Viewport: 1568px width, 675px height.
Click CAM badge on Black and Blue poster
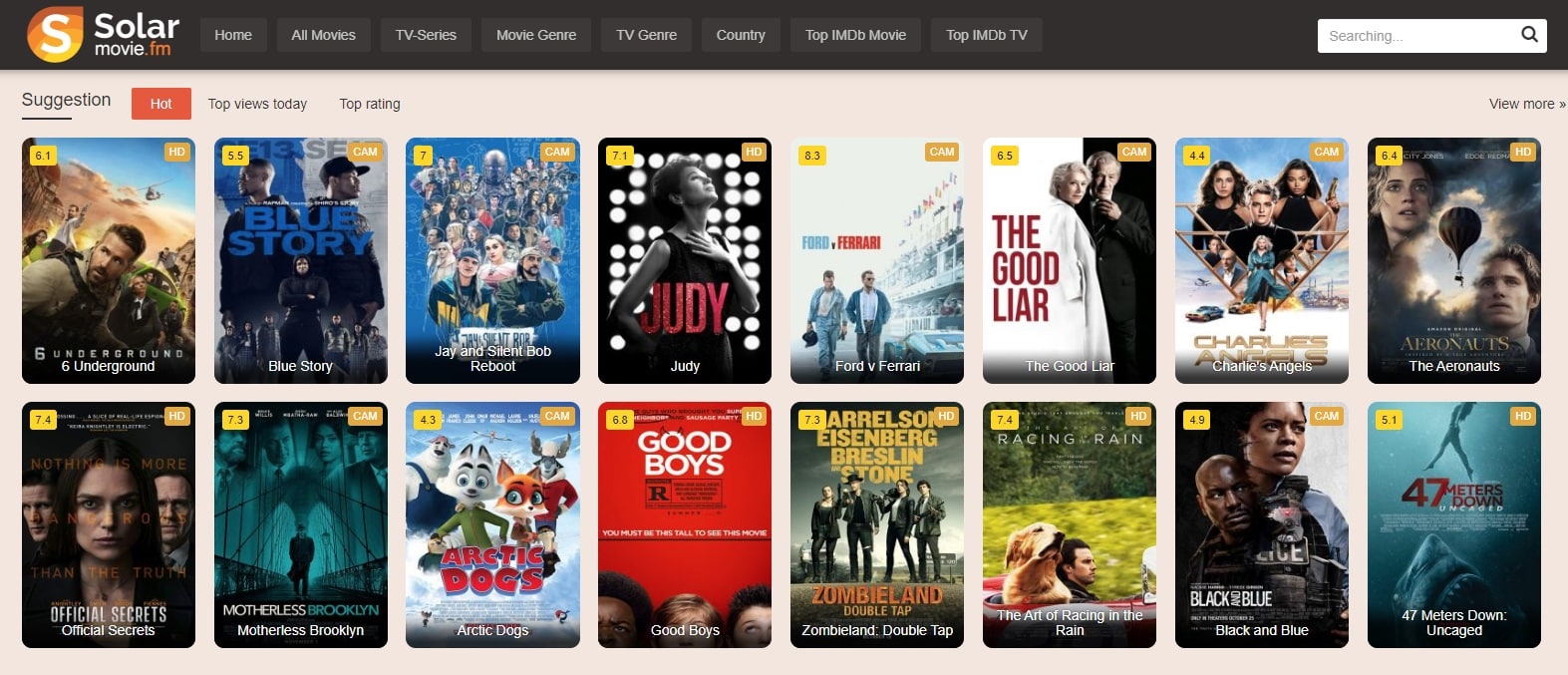point(1327,416)
